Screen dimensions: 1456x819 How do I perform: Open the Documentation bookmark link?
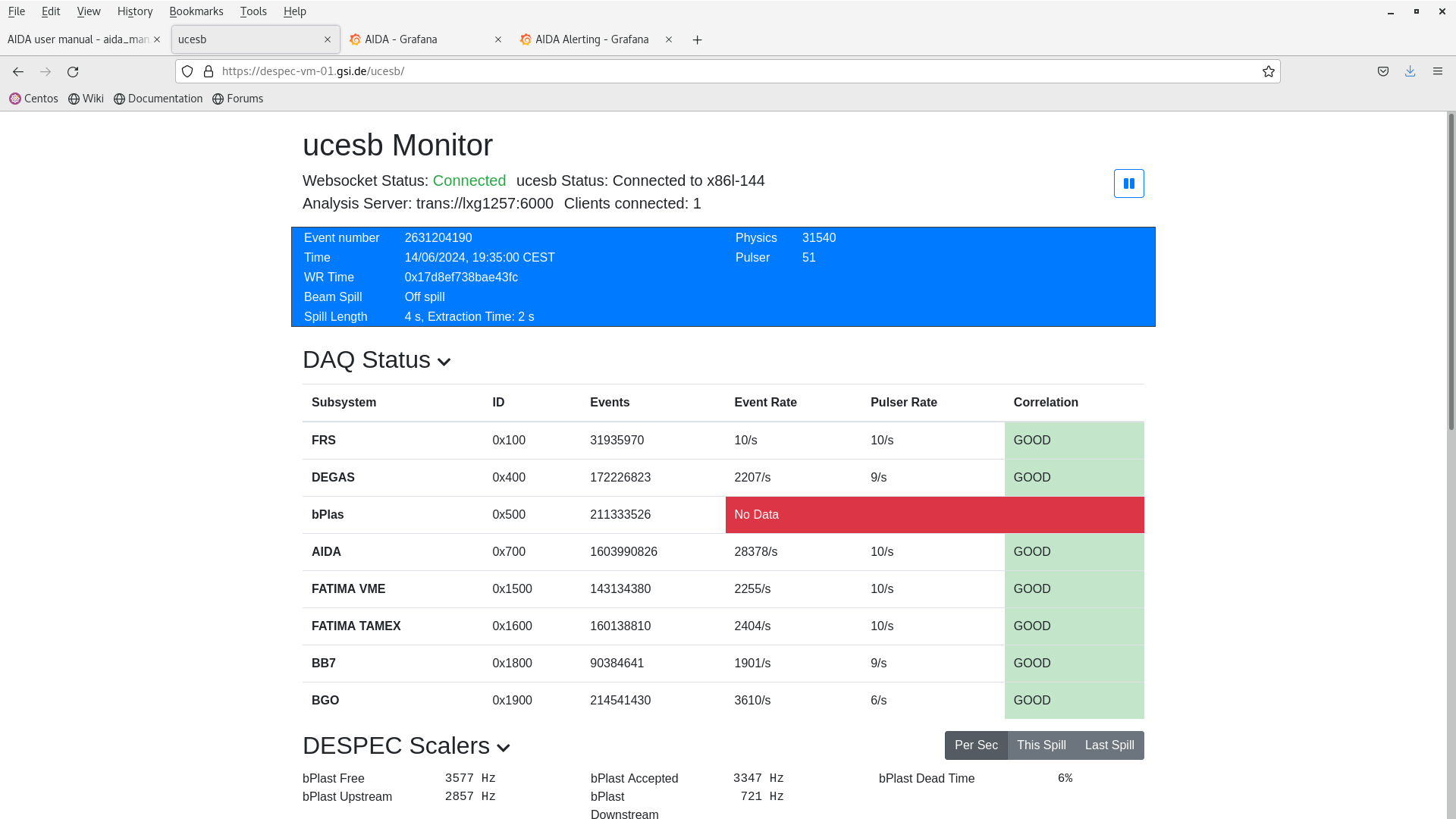click(158, 99)
